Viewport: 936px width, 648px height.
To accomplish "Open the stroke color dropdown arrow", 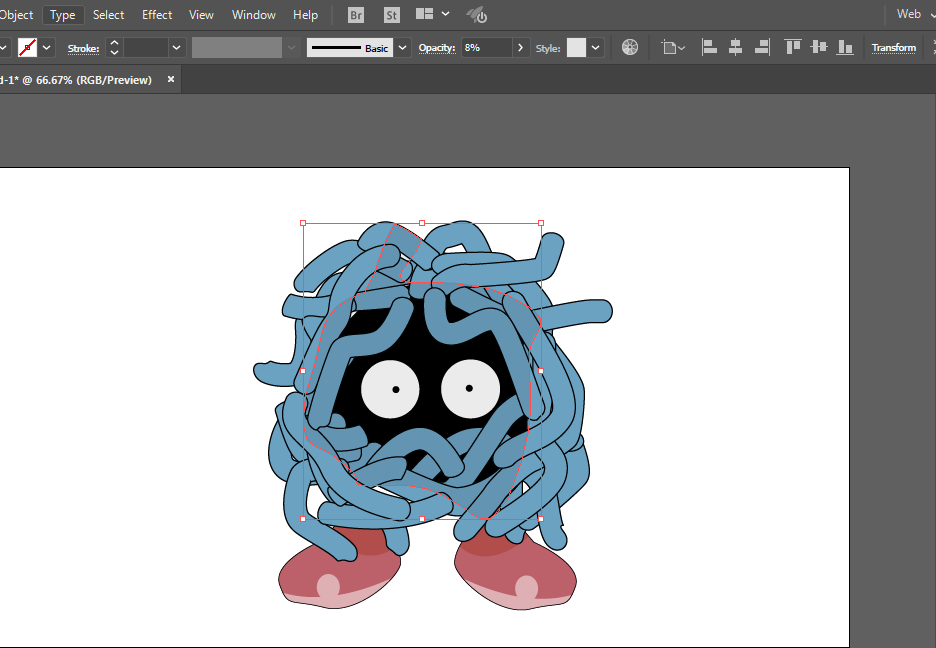I will [x=47, y=48].
